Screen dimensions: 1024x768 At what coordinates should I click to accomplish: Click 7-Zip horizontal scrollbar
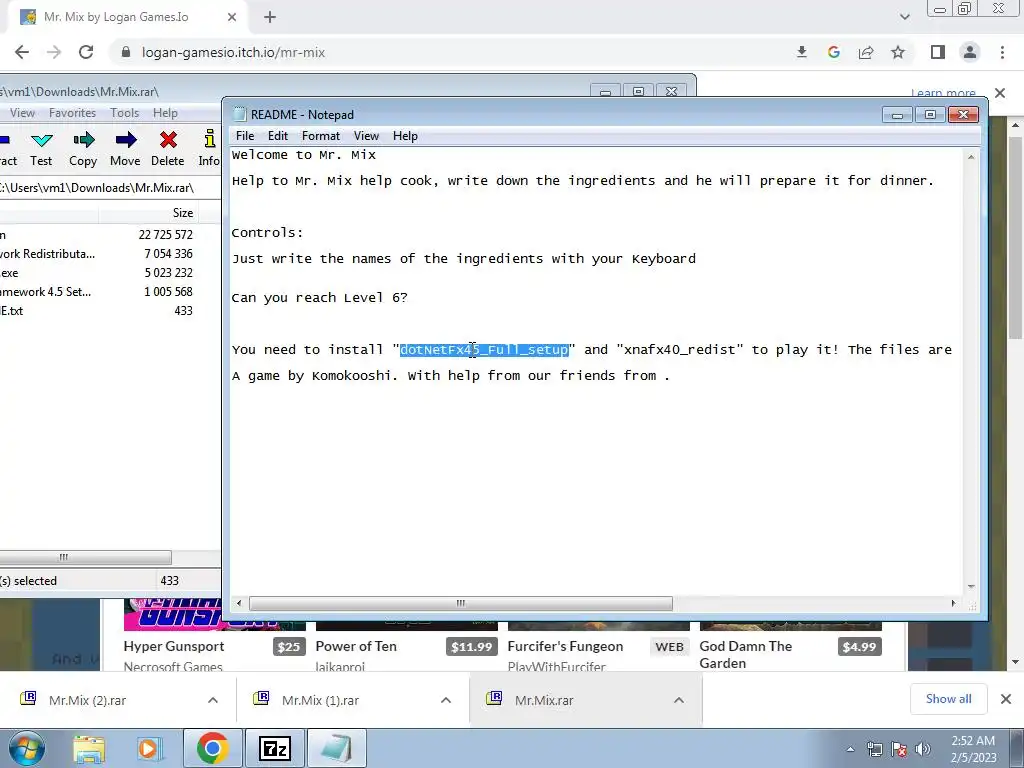click(85, 557)
